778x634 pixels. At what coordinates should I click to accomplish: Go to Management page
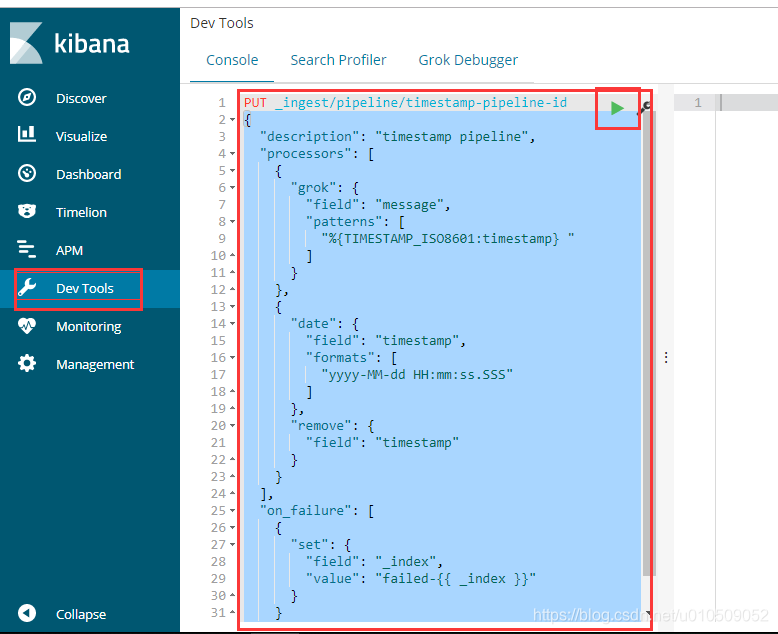point(95,365)
